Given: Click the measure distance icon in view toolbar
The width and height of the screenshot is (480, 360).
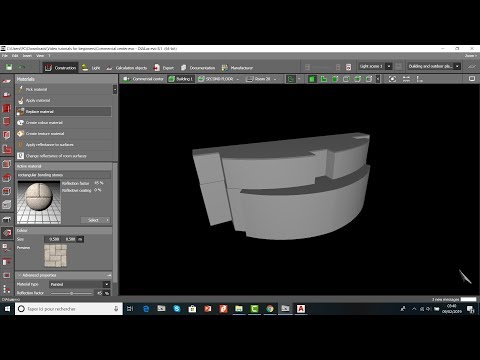Looking at the screenshot, I should click(x=406, y=79).
